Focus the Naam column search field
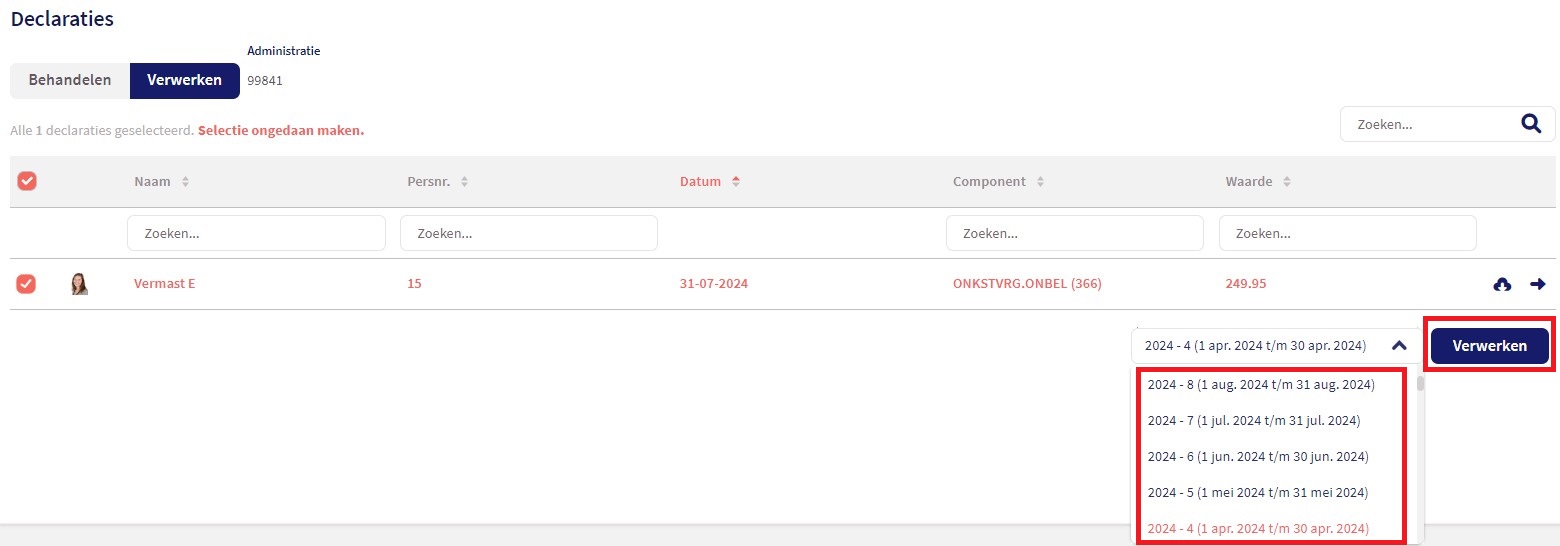This screenshot has height=546, width=1560. coord(256,233)
